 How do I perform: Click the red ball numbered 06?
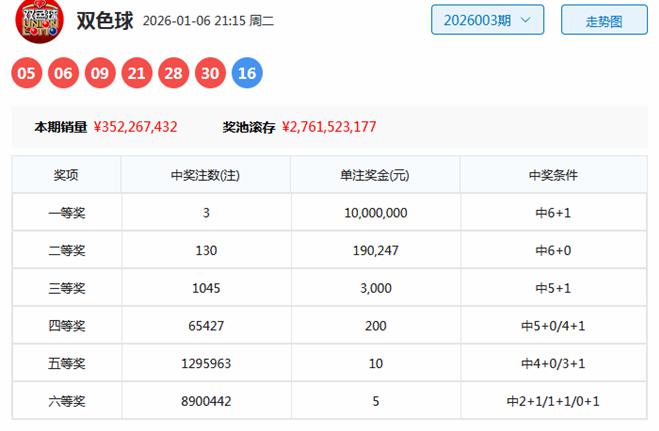tap(64, 72)
